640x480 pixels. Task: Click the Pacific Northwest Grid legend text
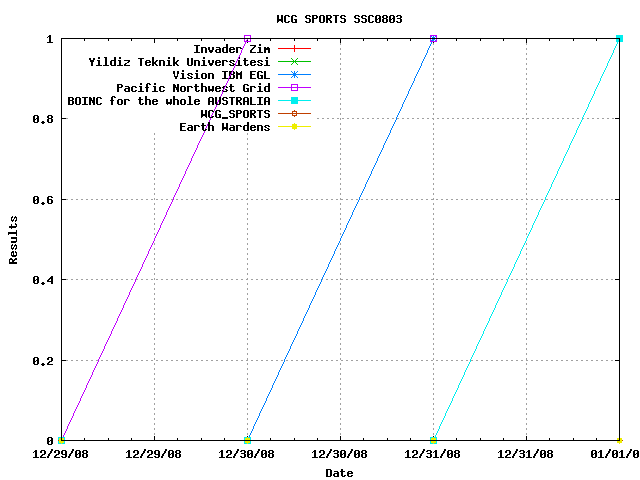pyautogui.click(x=193, y=88)
